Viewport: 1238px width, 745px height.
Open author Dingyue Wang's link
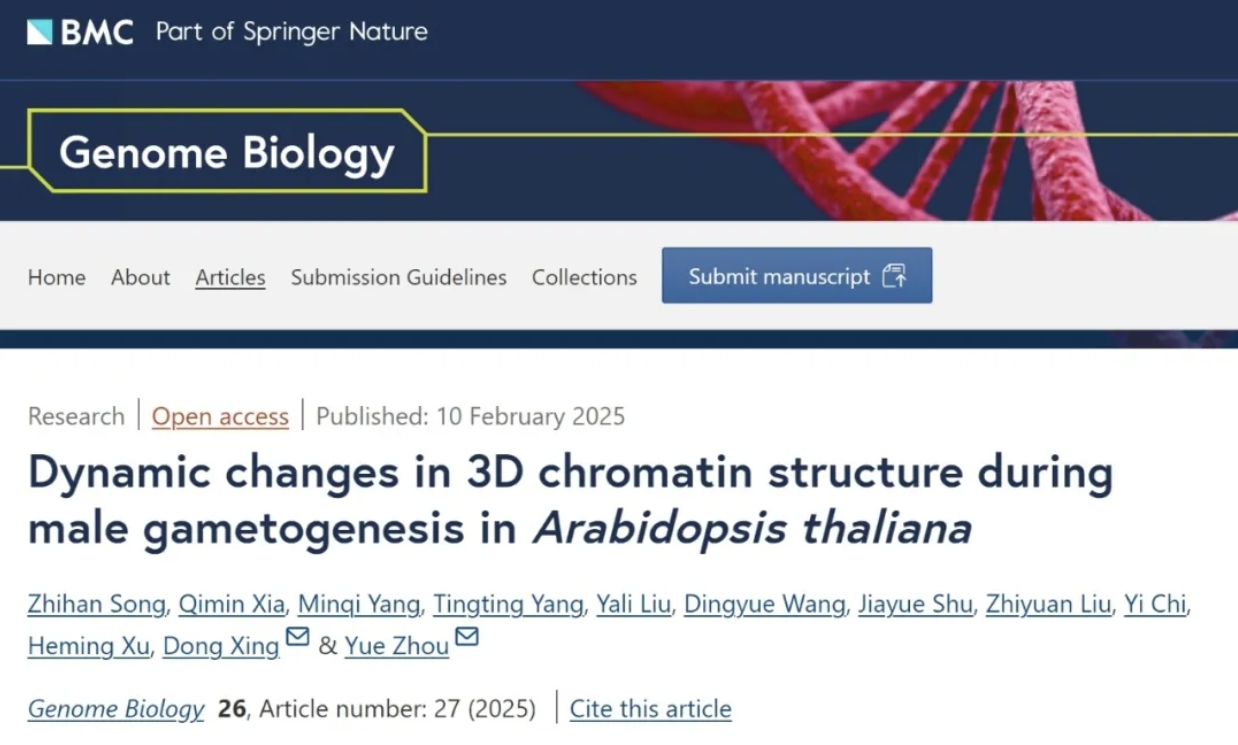pyautogui.click(x=764, y=604)
